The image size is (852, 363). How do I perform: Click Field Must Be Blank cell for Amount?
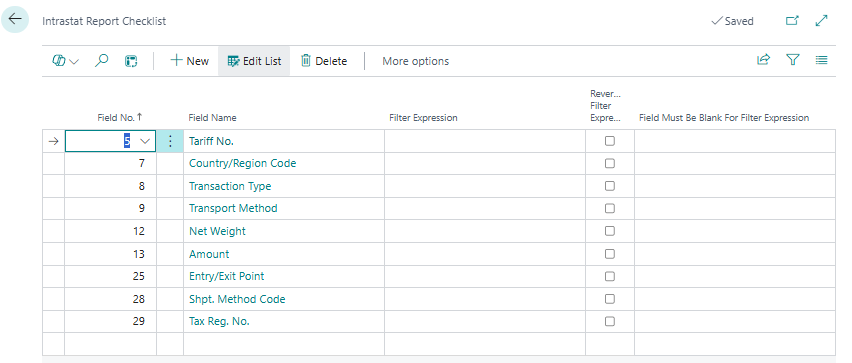(x=735, y=254)
